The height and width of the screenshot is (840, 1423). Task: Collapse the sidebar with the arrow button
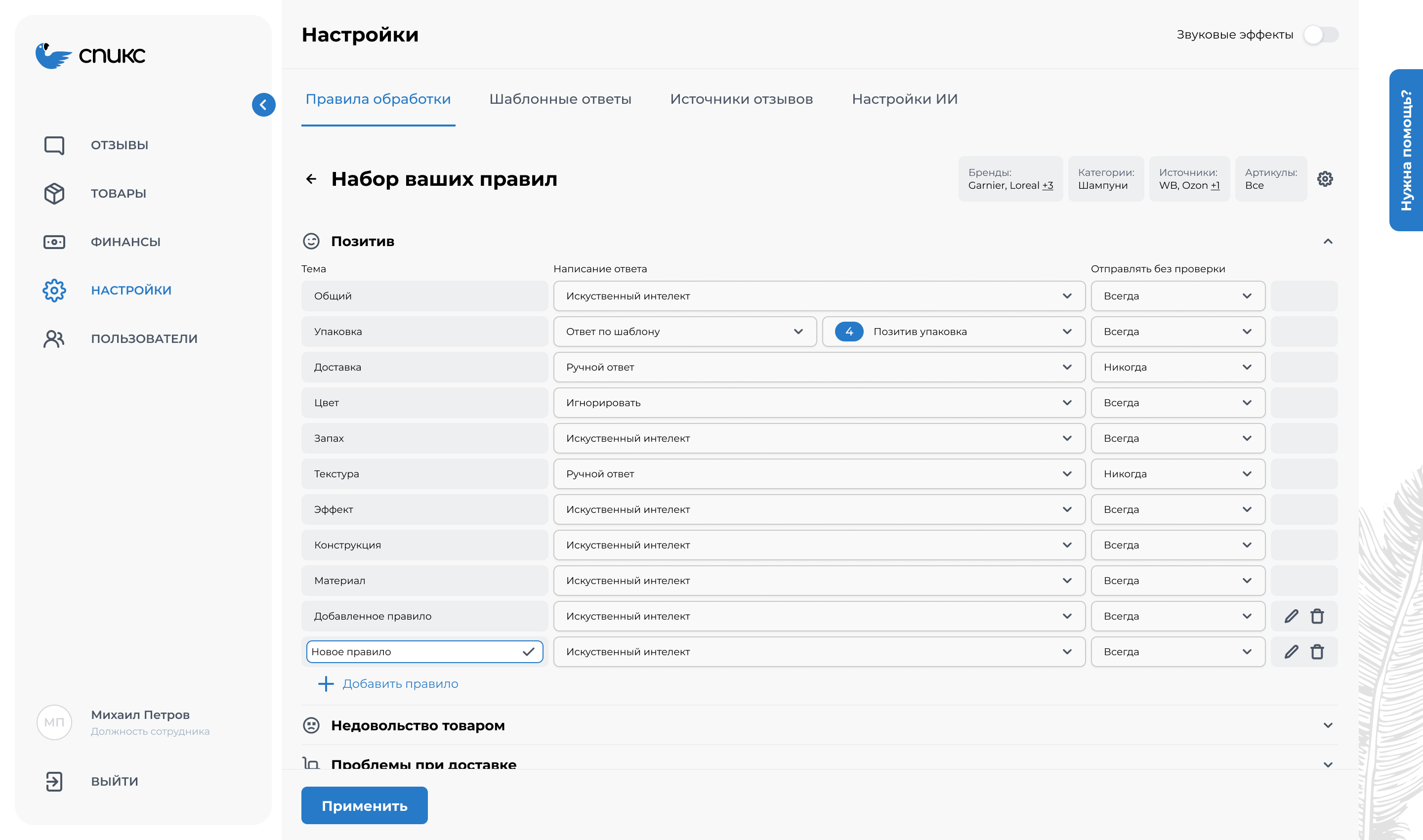(263, 105)
